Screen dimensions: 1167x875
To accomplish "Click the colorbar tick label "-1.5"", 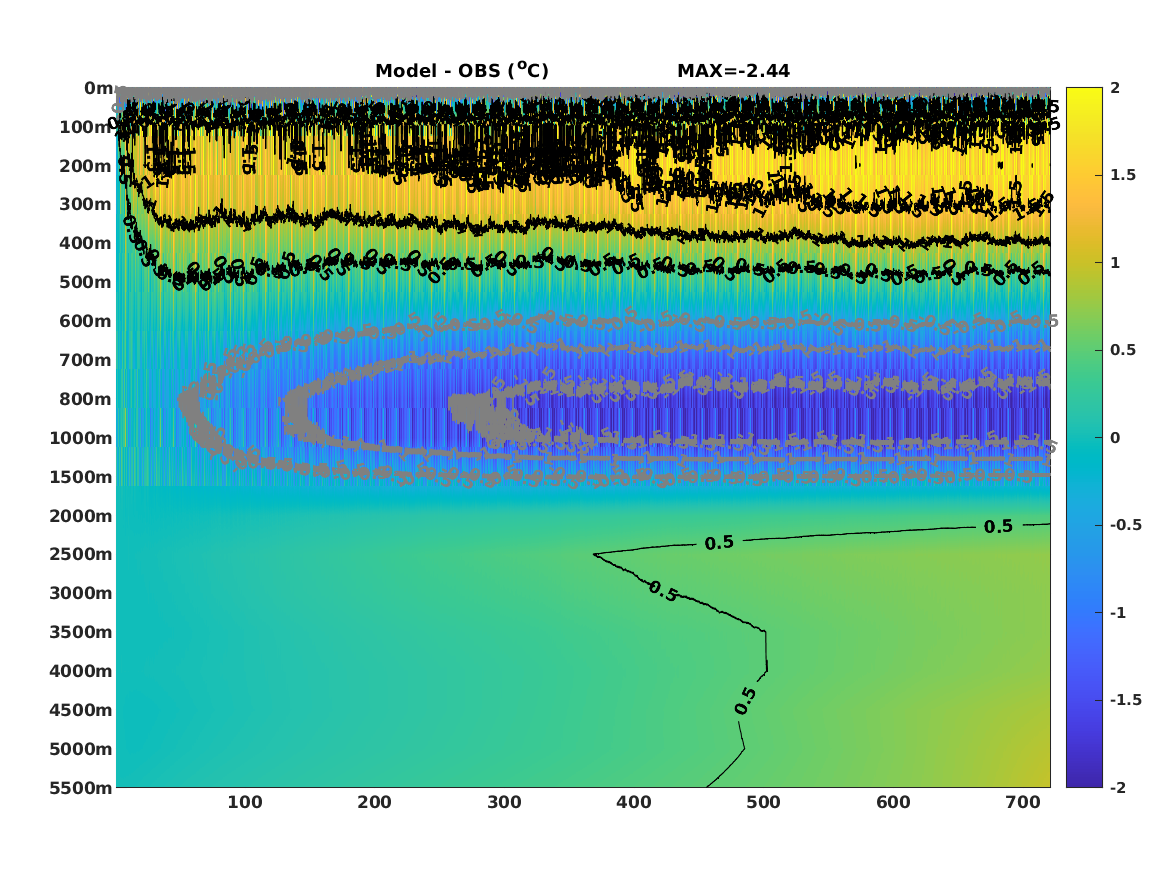I will [1125, 700].
